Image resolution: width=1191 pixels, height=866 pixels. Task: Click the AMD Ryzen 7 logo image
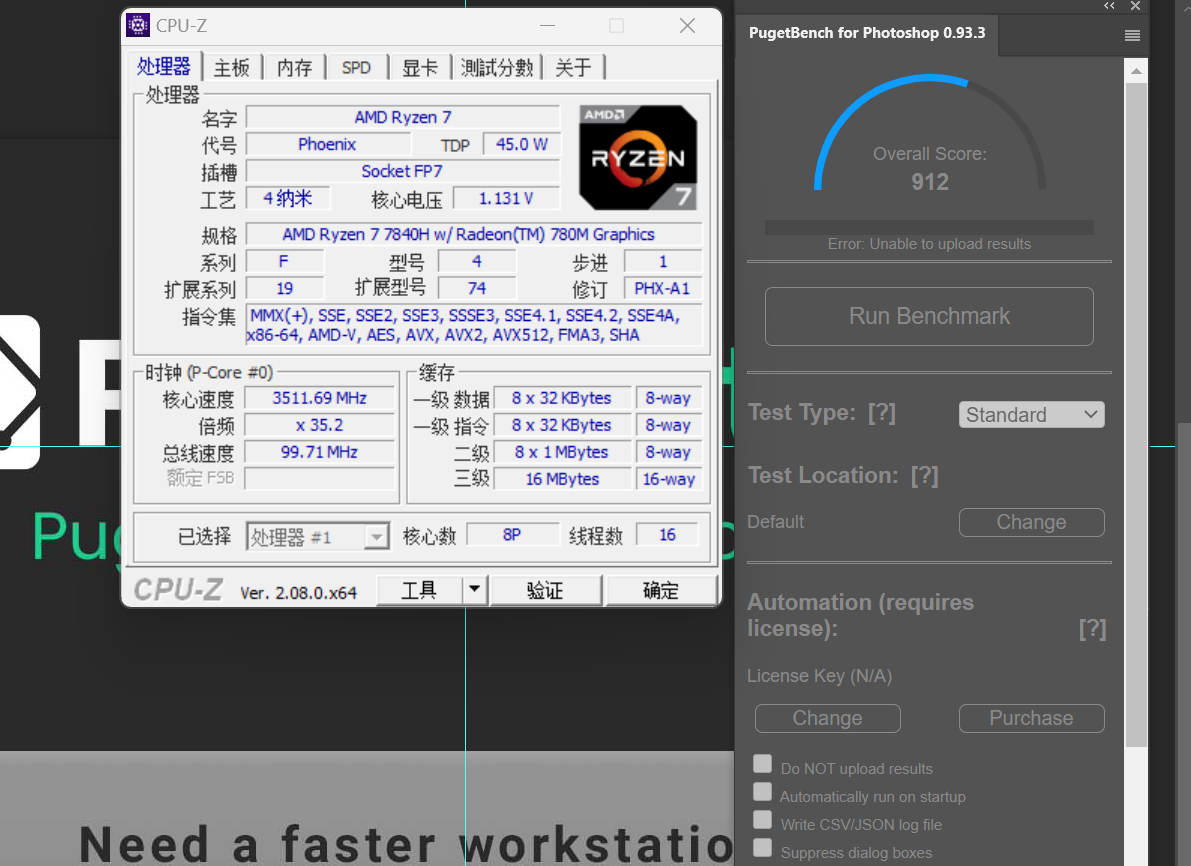[x=639, y=157]
